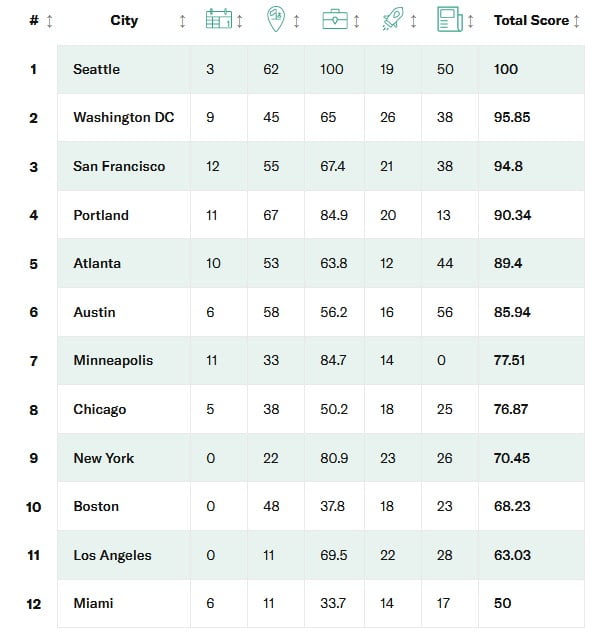The width and height of the screenshot is (612, 639).
Task: Click the City column header label
Action: click(124, 20)
